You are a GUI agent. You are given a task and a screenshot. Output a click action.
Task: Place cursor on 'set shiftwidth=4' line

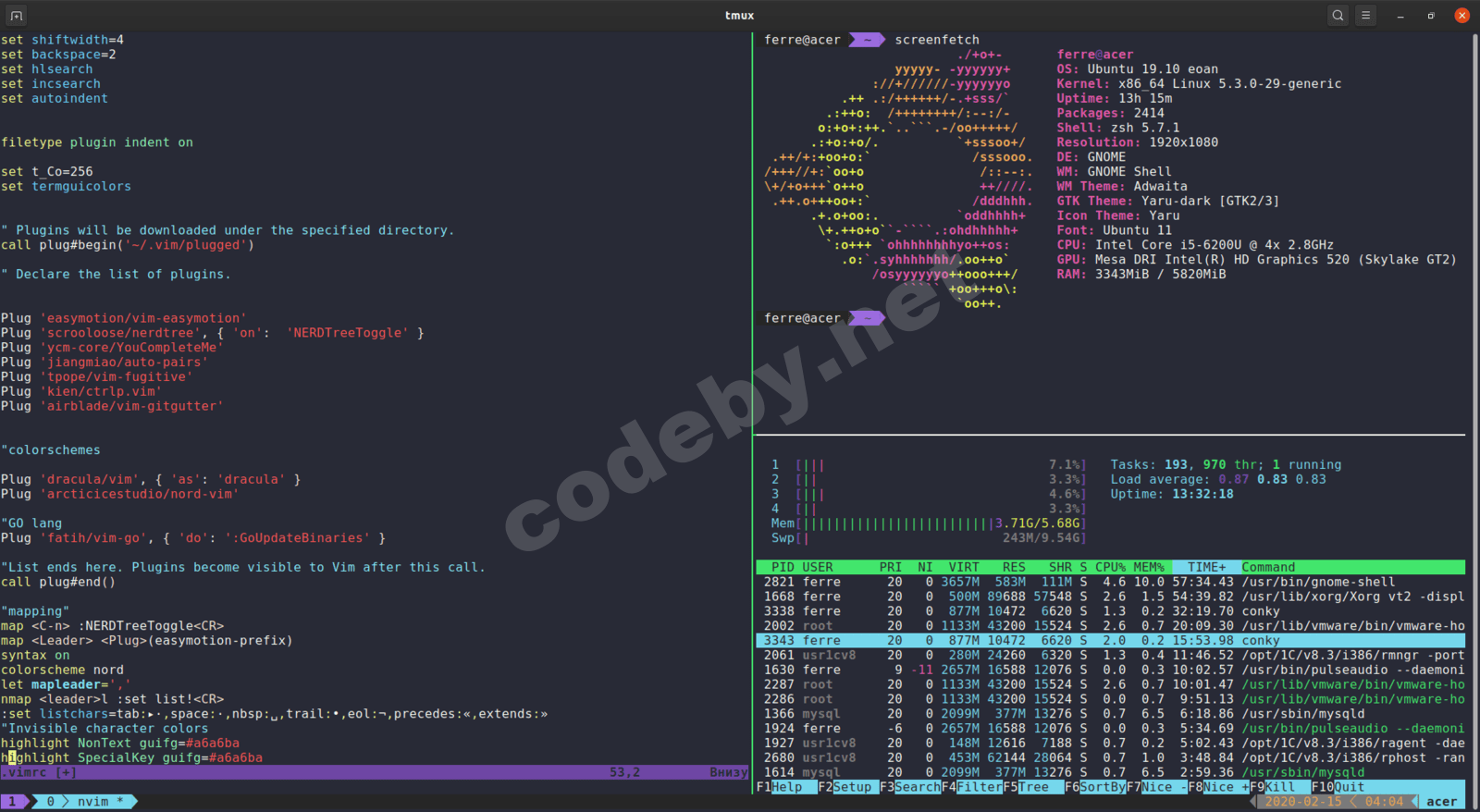[x=62, y=40]
